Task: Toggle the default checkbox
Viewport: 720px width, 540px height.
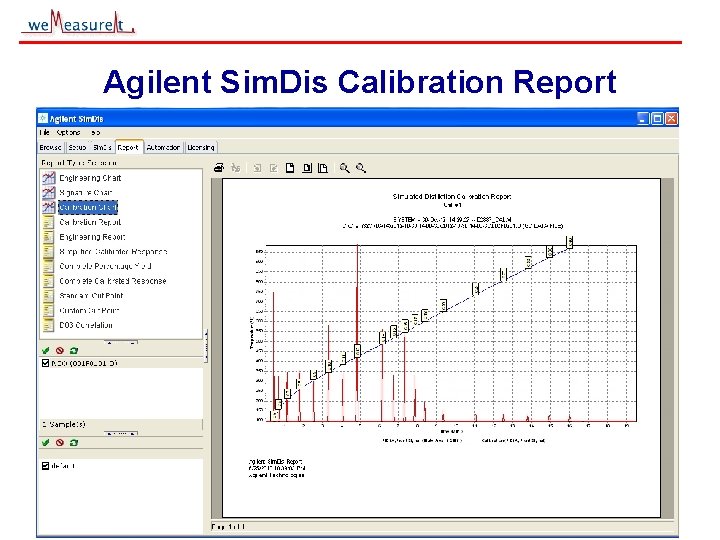Action: [x=45, y=466]
